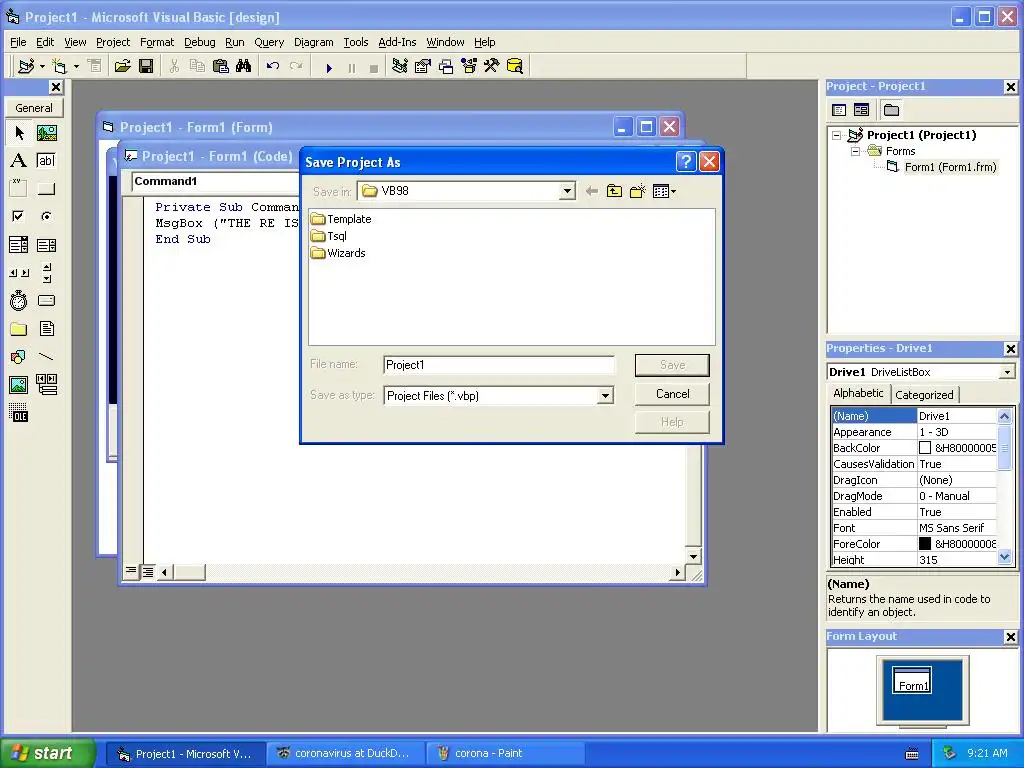Open Wizards folder in file list
1024x768 pixels.
pos(338,253)
